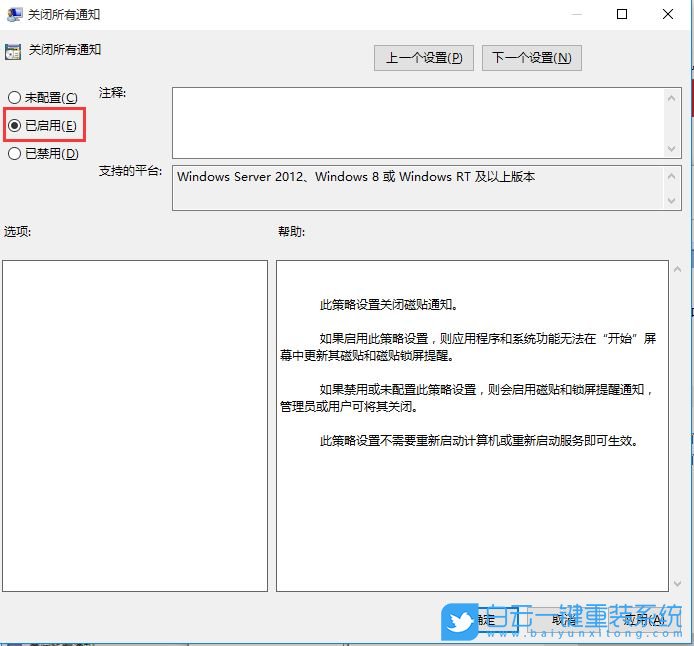The height and width of the screenshot is (646, 694).
Task: Click help paragraph starting 如果禁用或未配置此策略设置
Action: (467, 398)
